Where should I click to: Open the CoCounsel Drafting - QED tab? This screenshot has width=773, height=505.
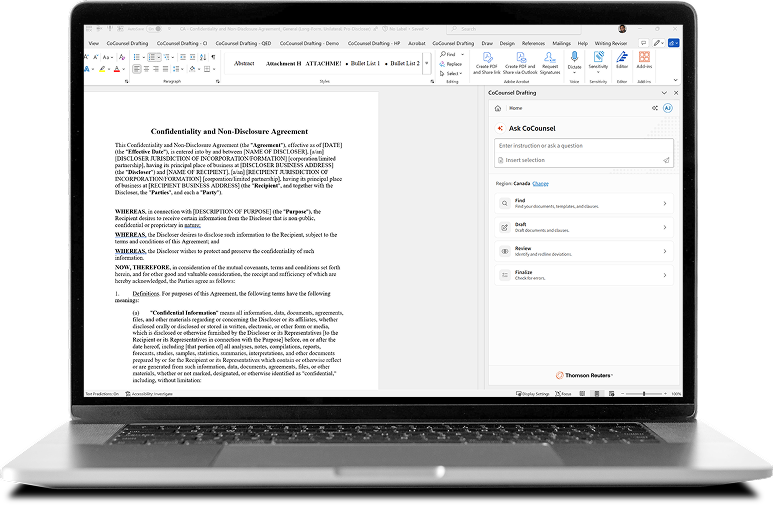[x=244, y=43]
